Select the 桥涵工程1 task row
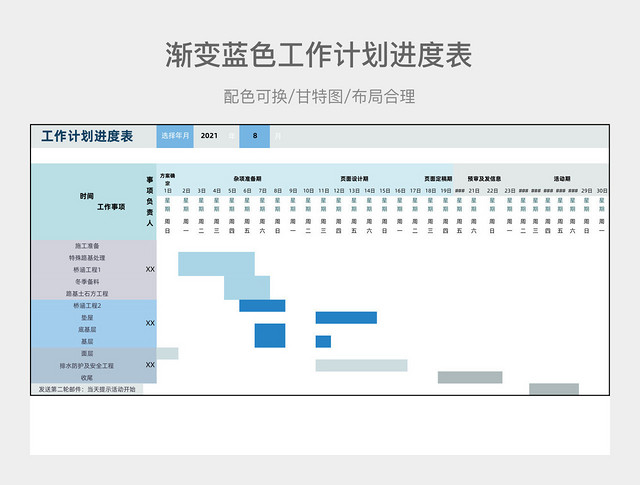This screenshot has height=485, width=640. pos(87,269)
